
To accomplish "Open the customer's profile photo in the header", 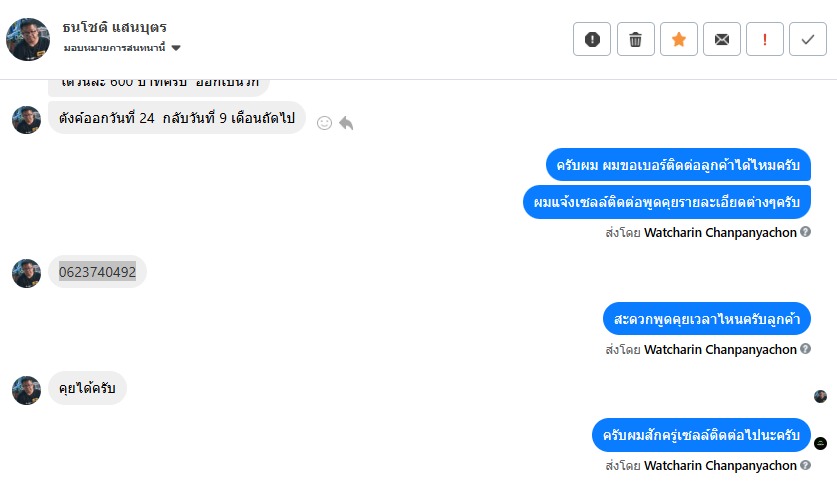I will (x=28, y=39).
